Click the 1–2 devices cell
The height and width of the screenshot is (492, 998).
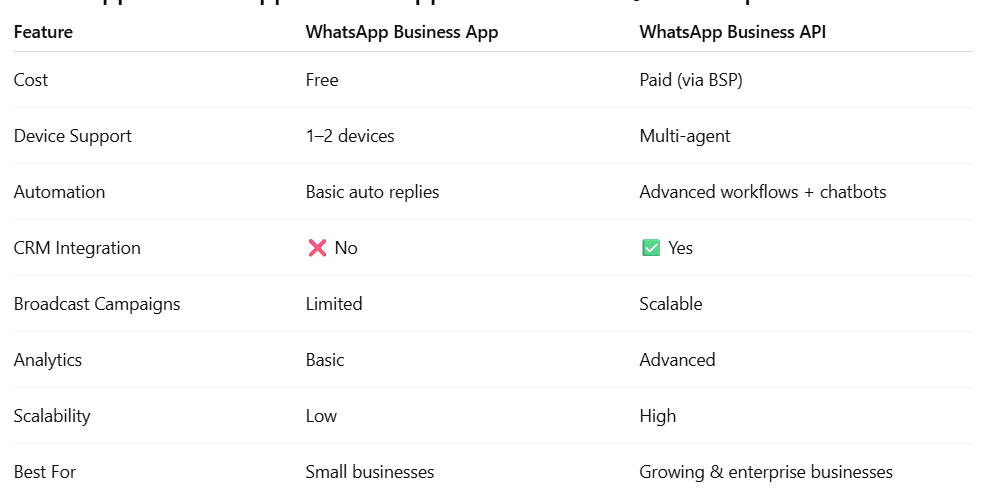[x=350, y=136]
